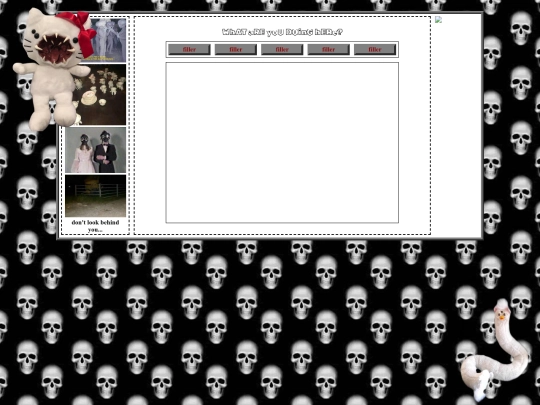The image size is (540, 405).
Task: Click the middle filler button
Action: point(282,50)
